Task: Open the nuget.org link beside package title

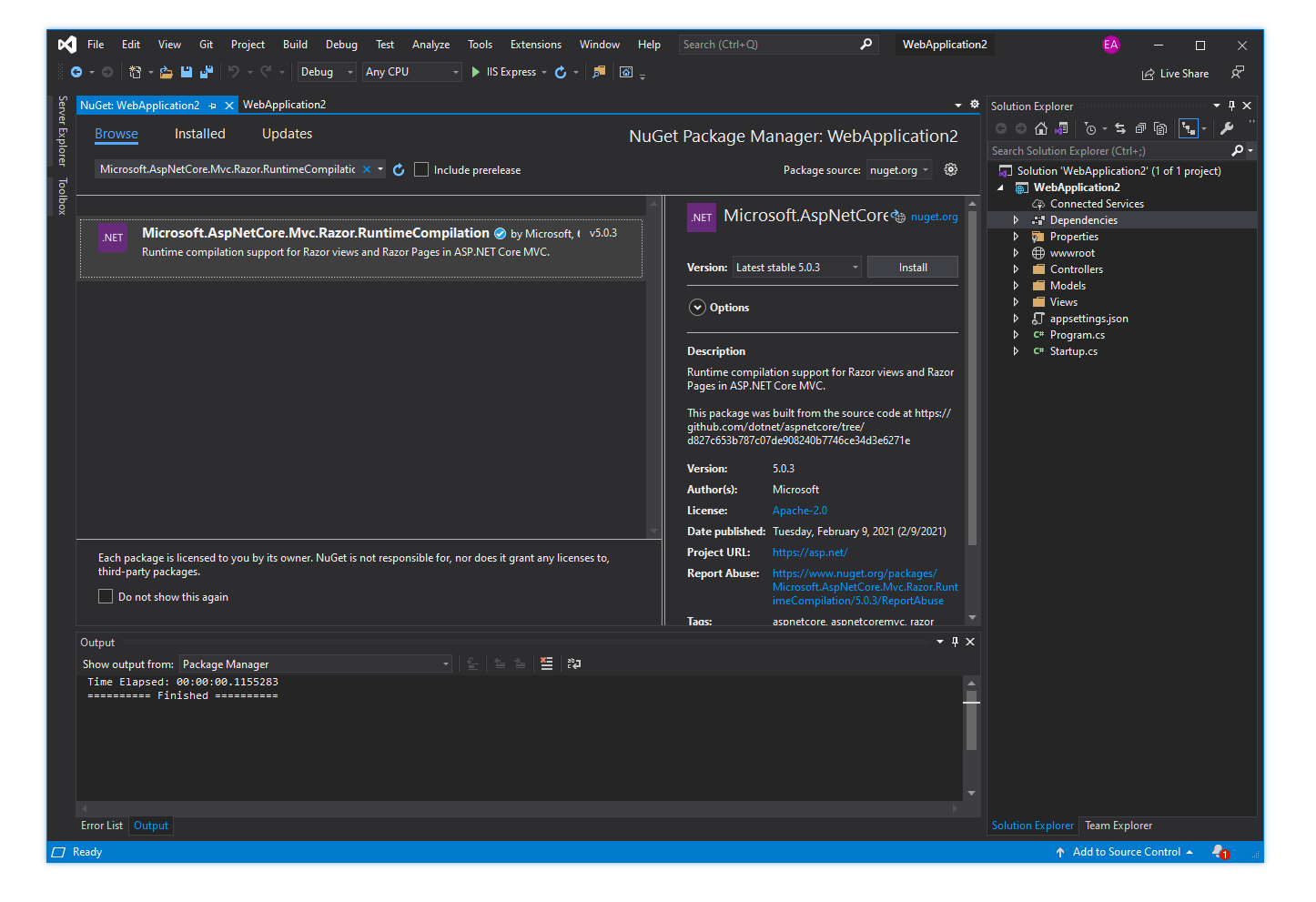Action: [935, 217]
